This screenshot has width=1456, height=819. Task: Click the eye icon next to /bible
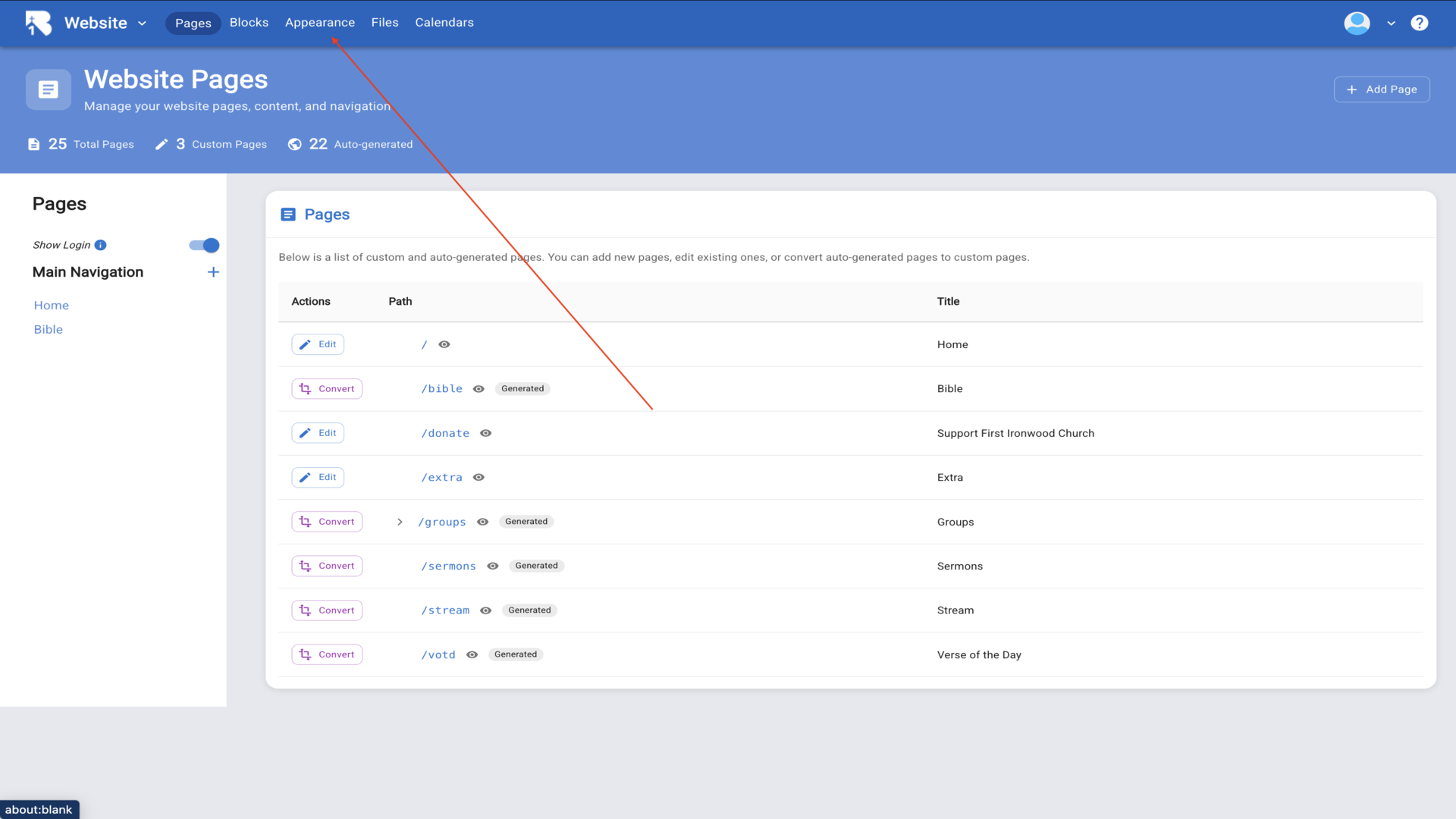(479, 389)
